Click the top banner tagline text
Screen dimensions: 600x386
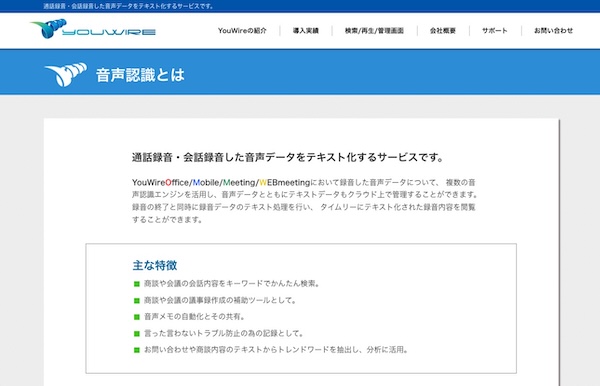(129, 6)
